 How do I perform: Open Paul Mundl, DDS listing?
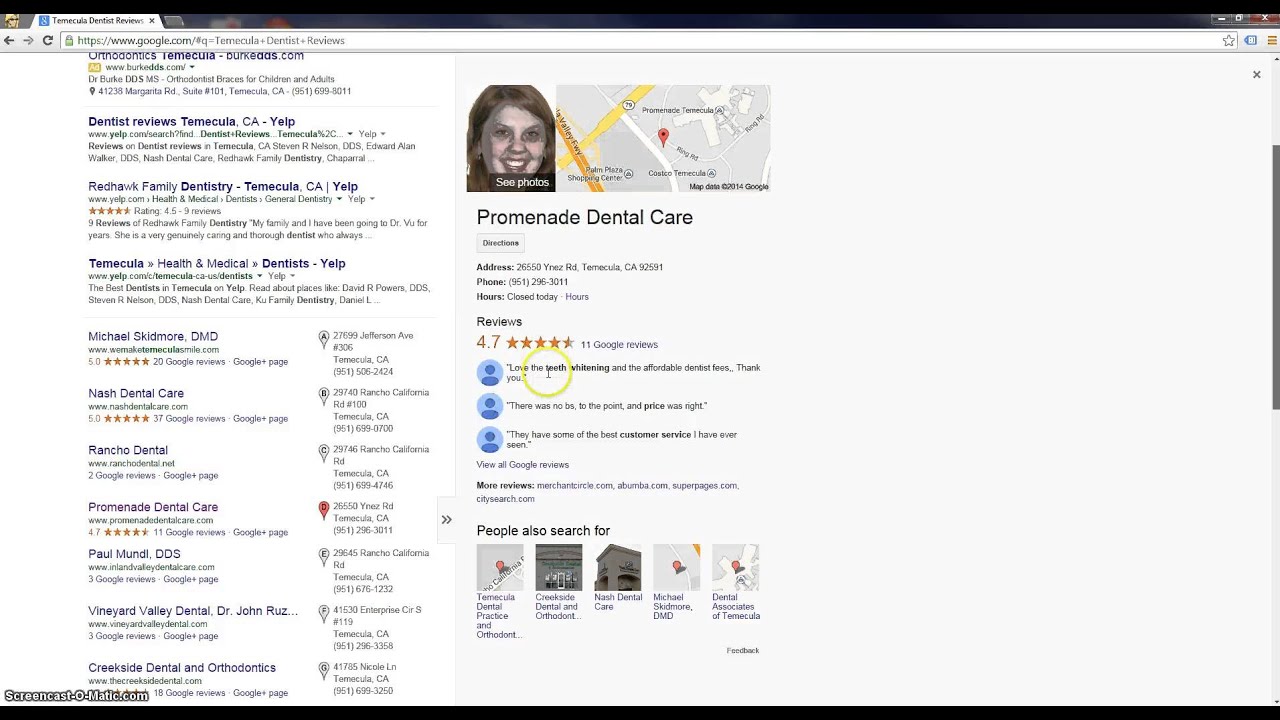[x=134, y=555]
